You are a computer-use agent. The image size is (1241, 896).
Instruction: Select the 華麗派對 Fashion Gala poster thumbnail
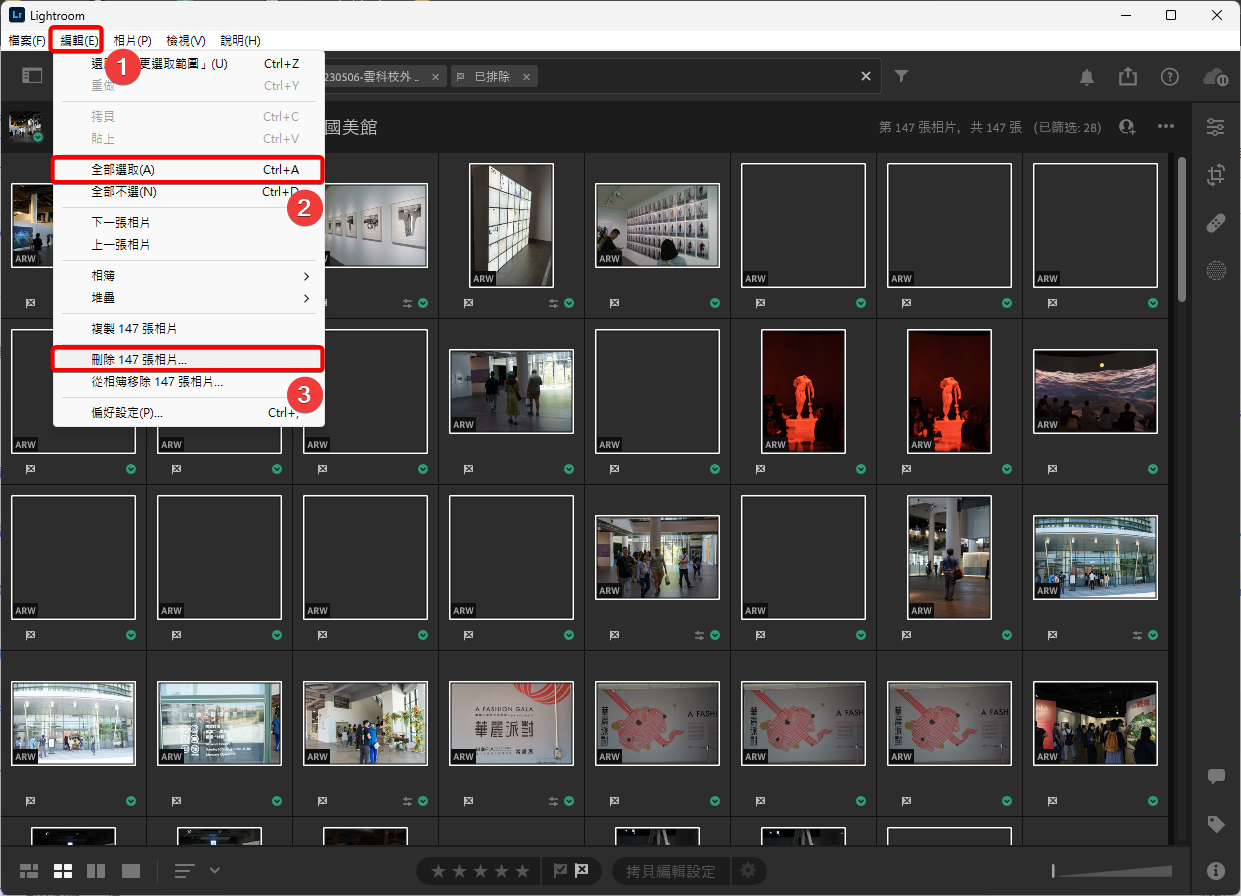click(511, 724)
